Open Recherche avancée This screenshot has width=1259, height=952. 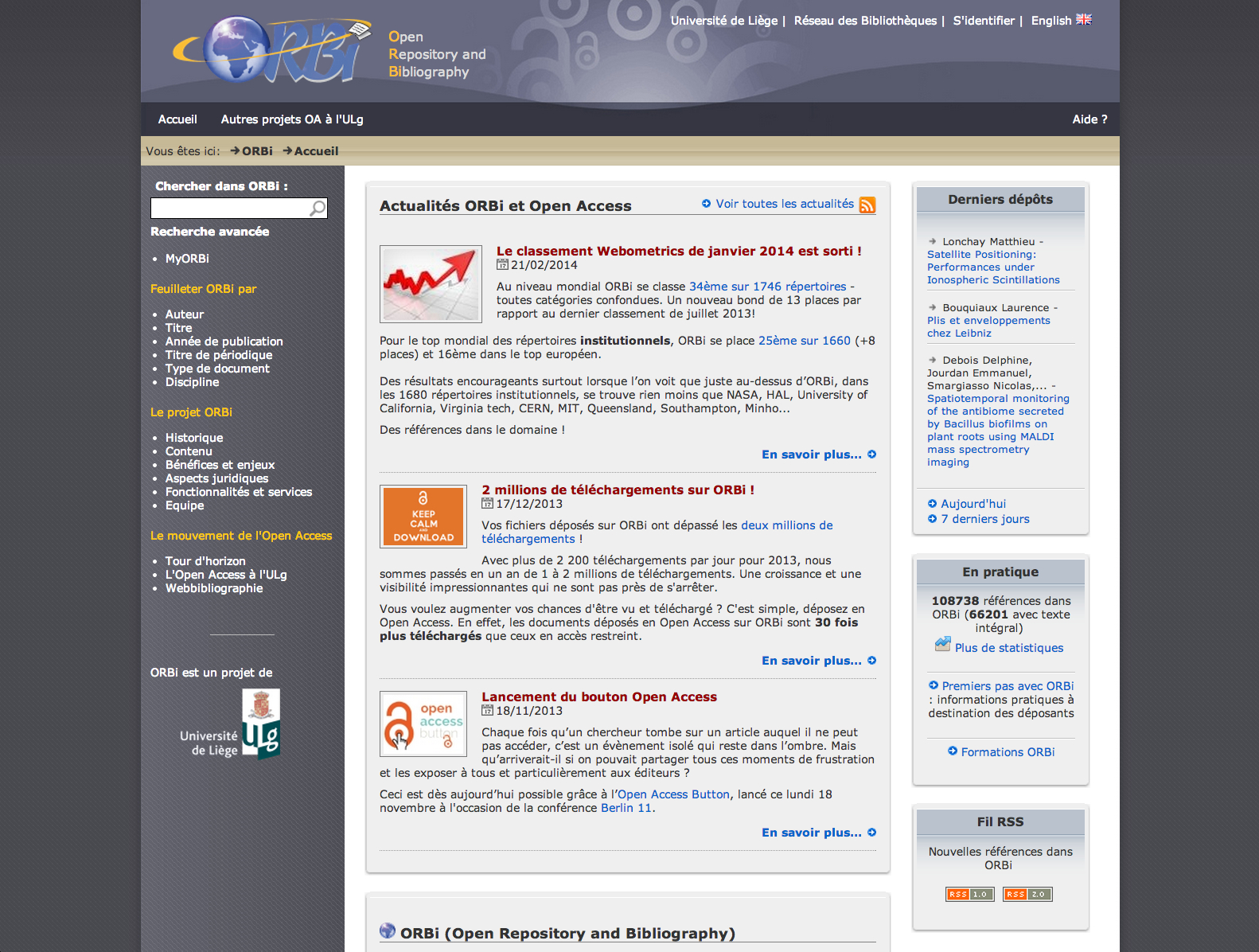(209, 232)
